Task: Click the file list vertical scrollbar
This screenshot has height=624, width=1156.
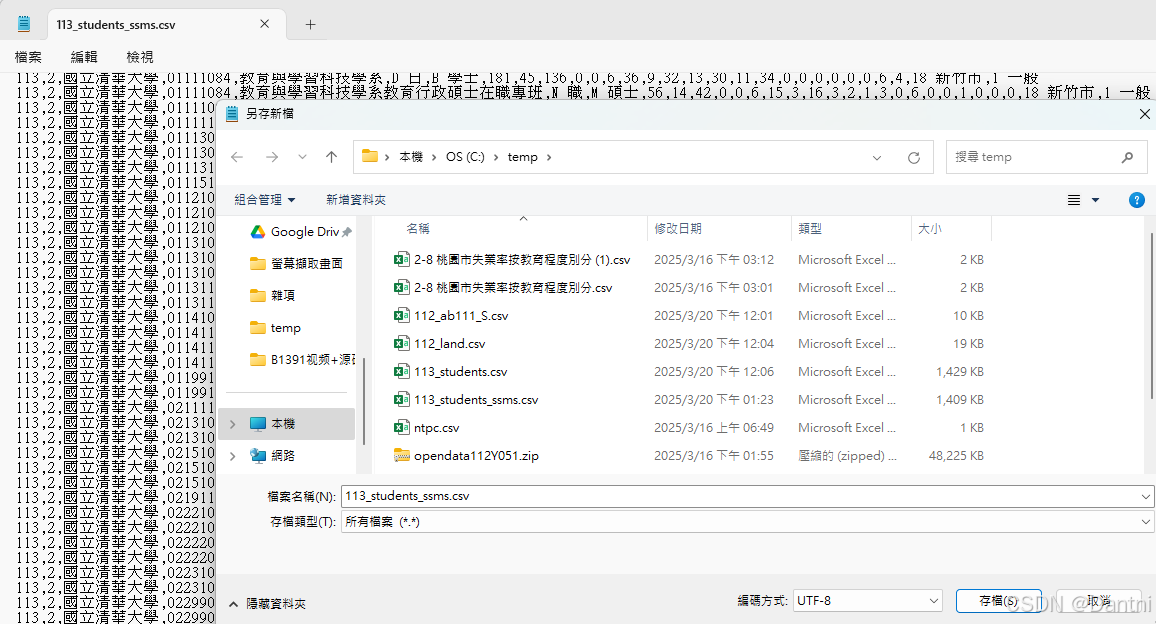Action: (x=1152, y=316)
